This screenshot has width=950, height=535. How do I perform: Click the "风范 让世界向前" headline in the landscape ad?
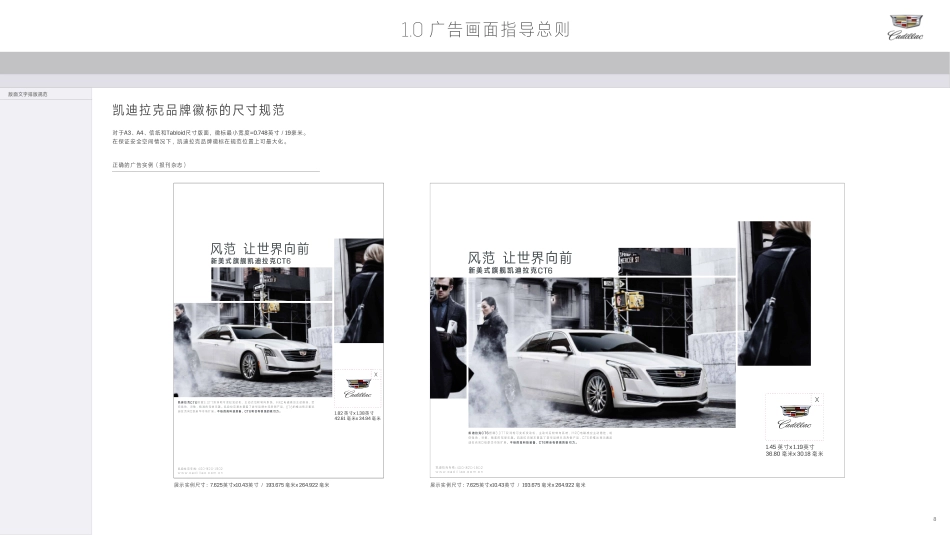520,257
